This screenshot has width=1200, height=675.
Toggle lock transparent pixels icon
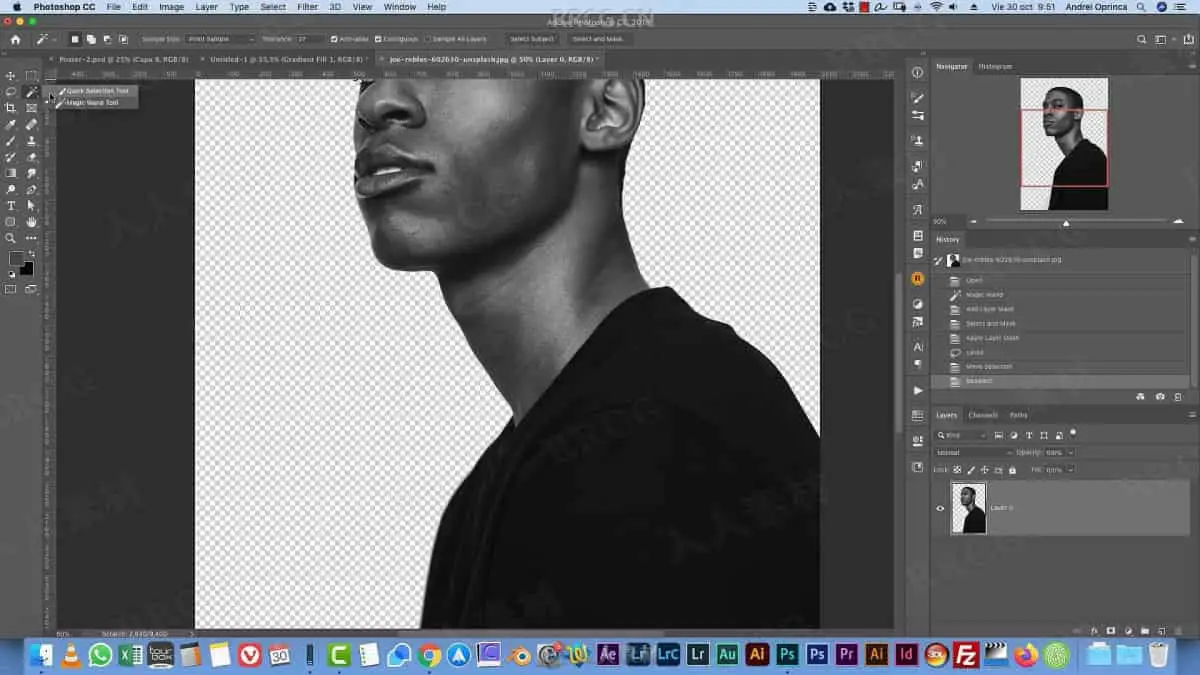pyautogui.click(x=958, y=469)
